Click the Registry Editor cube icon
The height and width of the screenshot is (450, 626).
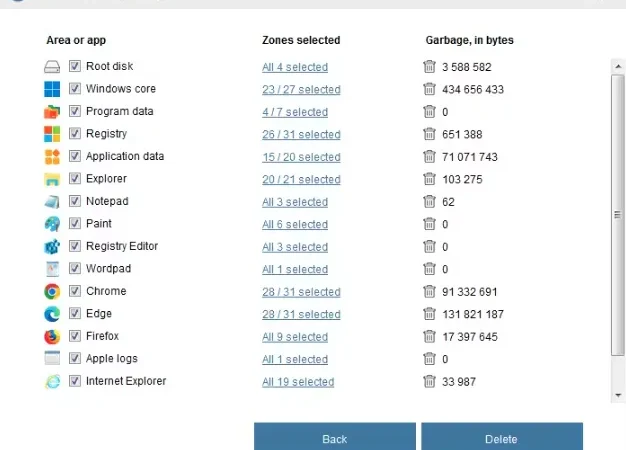coord(52,247)
